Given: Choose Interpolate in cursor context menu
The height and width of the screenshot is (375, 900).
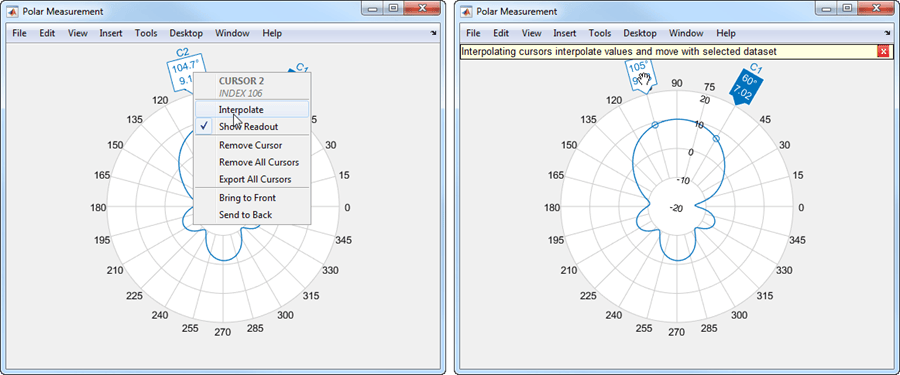Looking at the screenshot, I should pyautogui.click(x=252, y=109).
